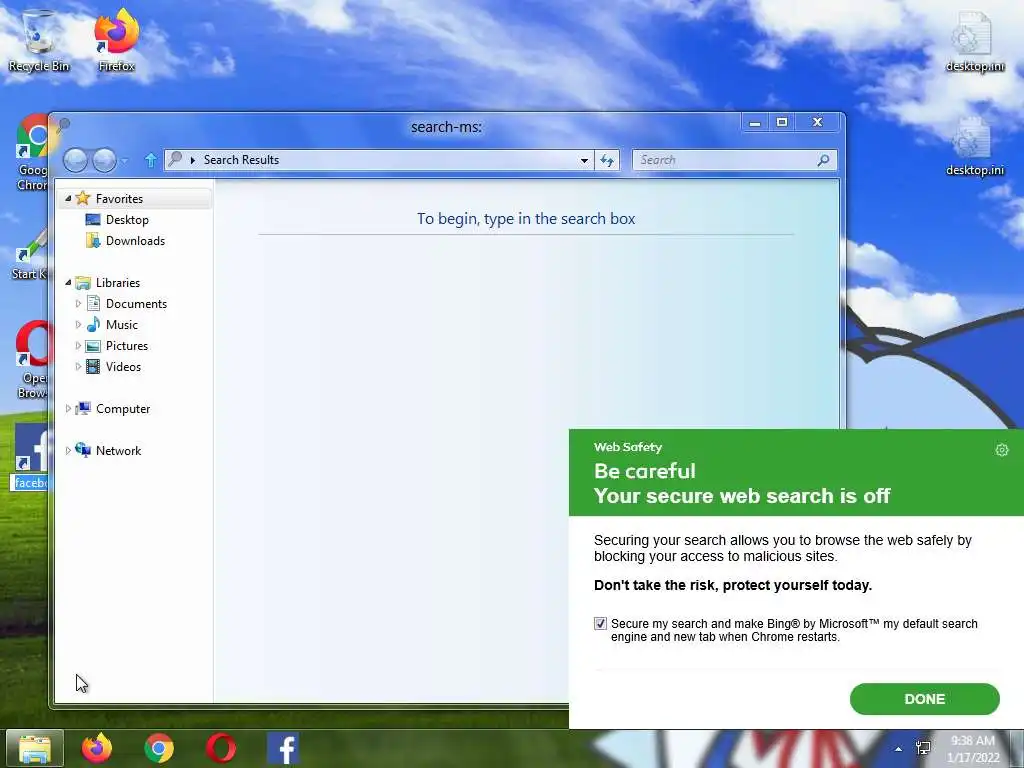This screenshot has width=1024, height=768.
Task: Open Facebook from the taskbar
Action: 283,748
